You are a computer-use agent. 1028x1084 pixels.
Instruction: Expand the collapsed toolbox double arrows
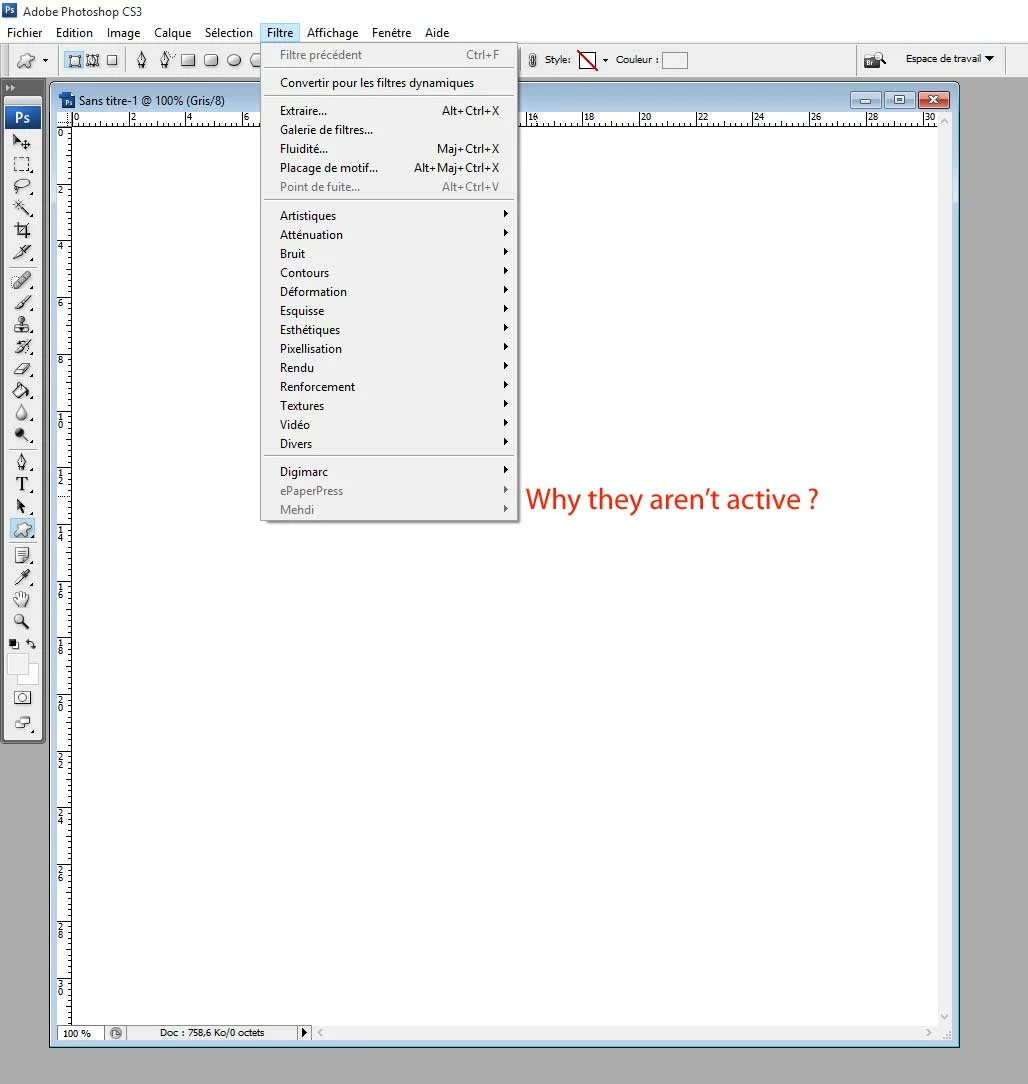click(10, 88)
